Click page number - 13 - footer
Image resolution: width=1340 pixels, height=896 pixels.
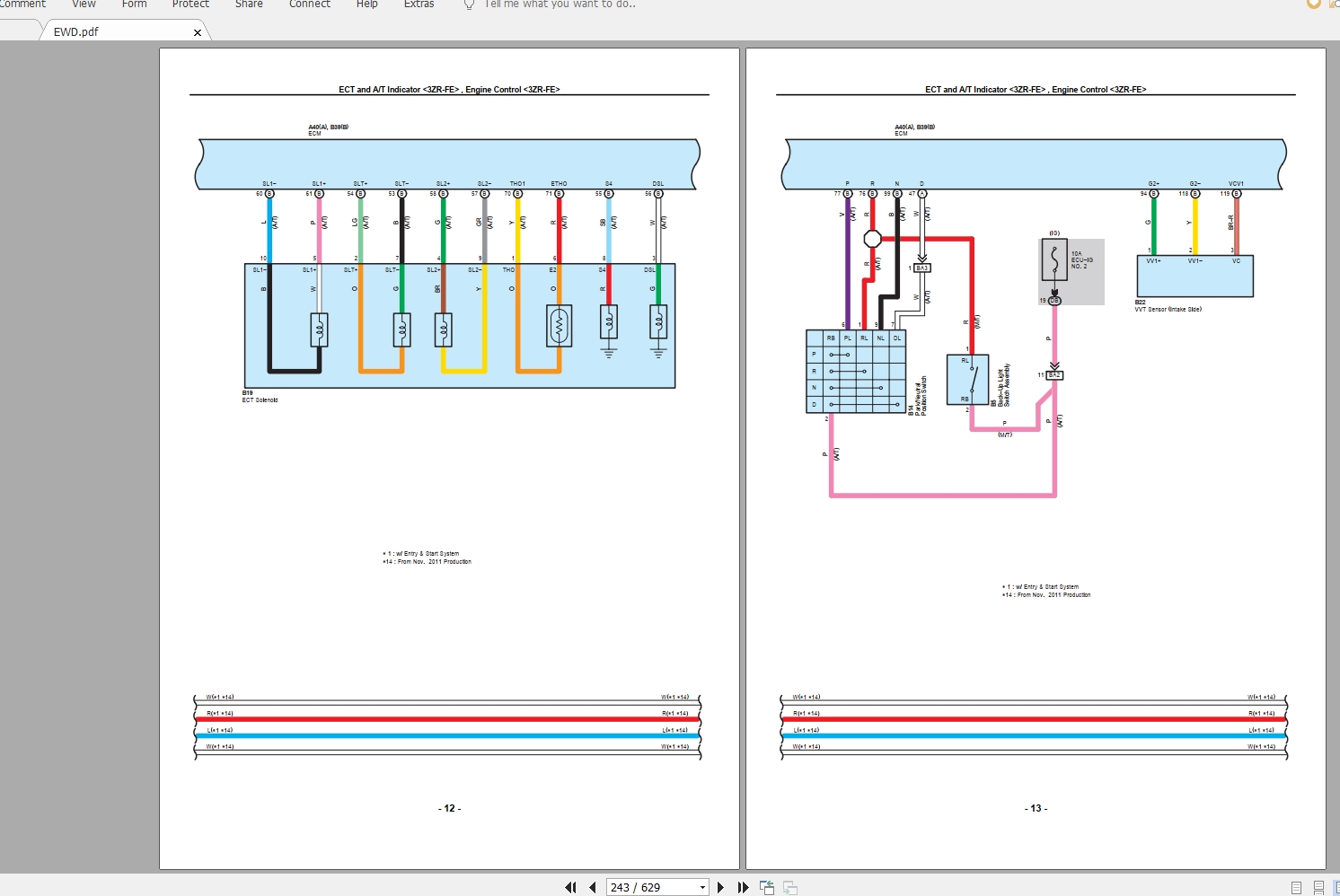pos(1036,809)
